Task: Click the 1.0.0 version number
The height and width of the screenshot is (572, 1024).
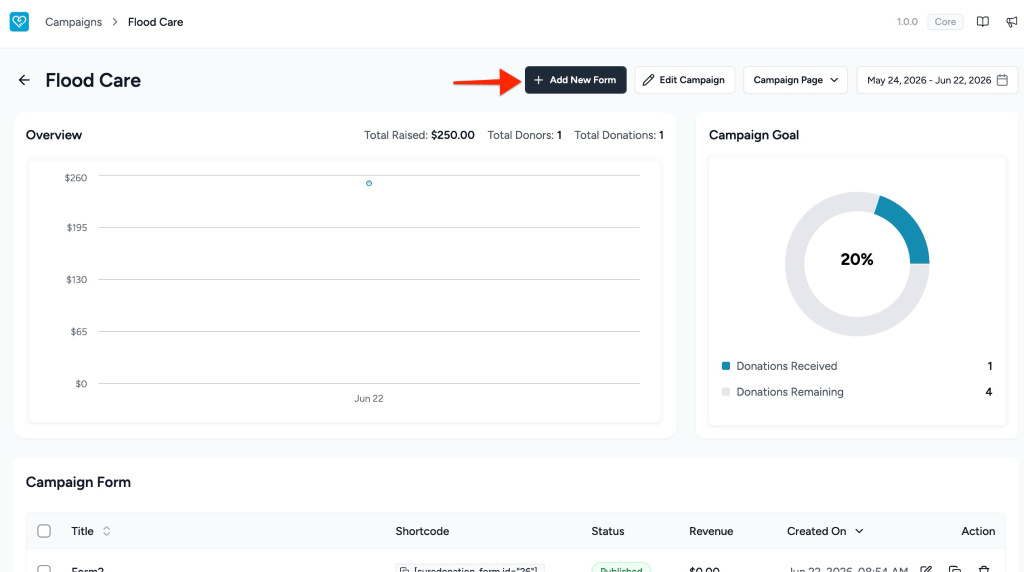Action: (906, 22)
